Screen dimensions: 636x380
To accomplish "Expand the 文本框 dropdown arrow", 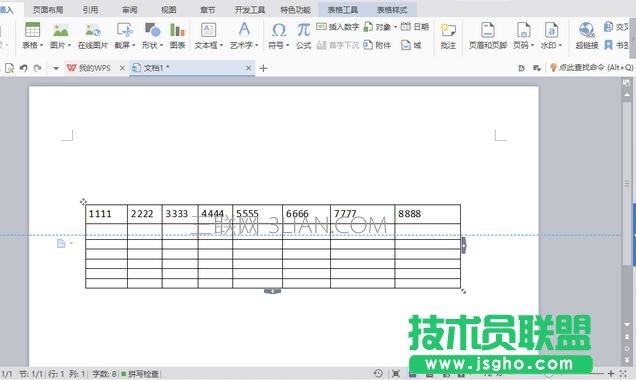I will [221, 45].
